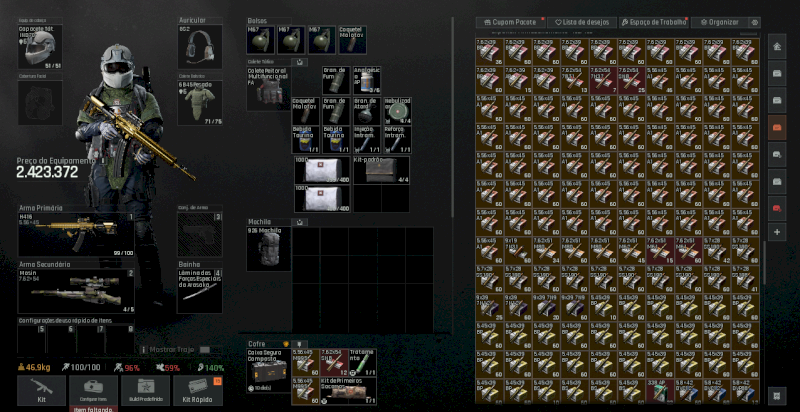The image size is (800, 412).
Task: Click the icon beside Mochila header
Action: (299, 222)
